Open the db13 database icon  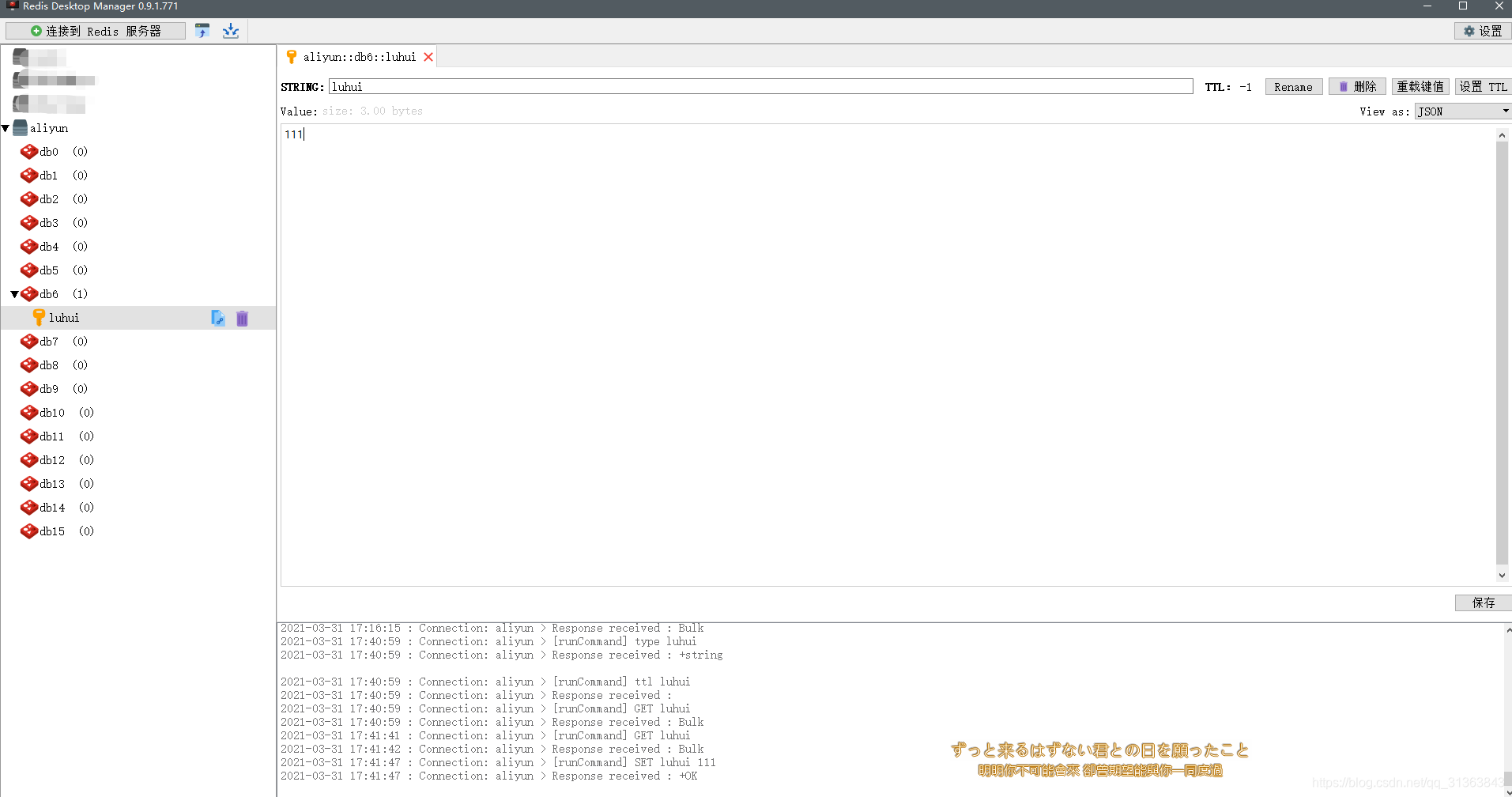tap(29, 484)
